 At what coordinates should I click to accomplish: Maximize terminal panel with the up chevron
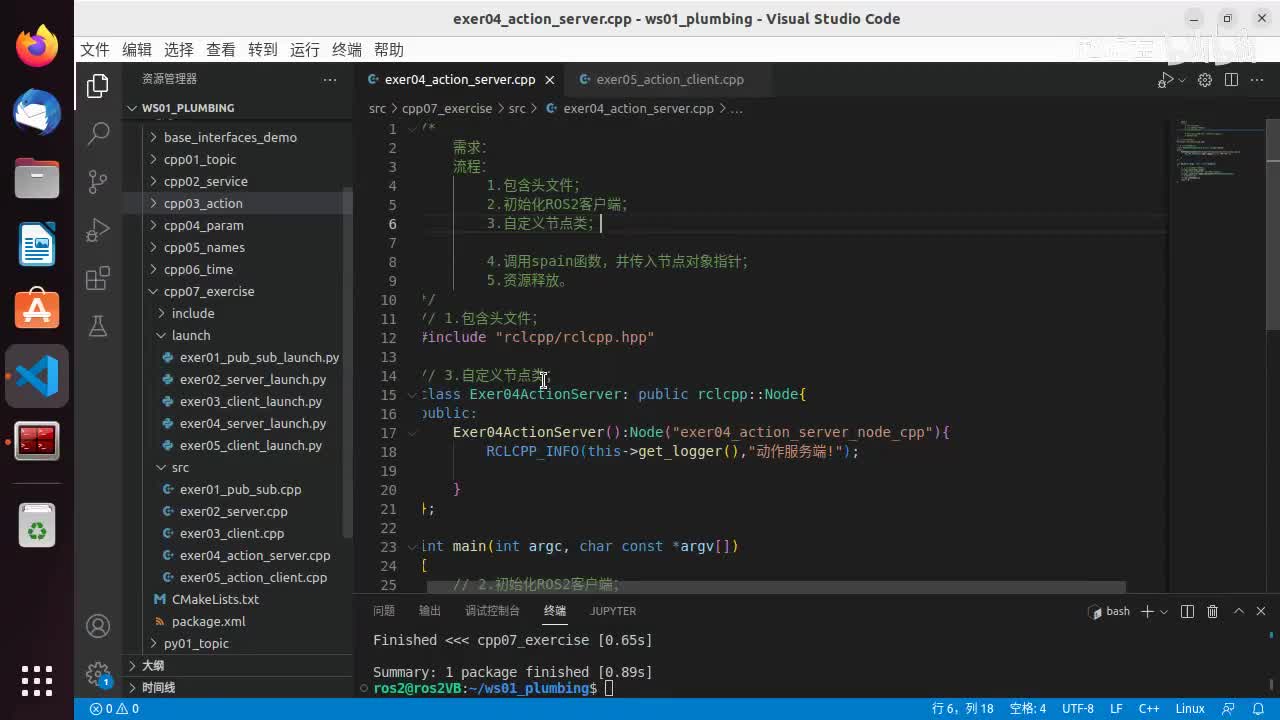click(x=1238, y=611)
